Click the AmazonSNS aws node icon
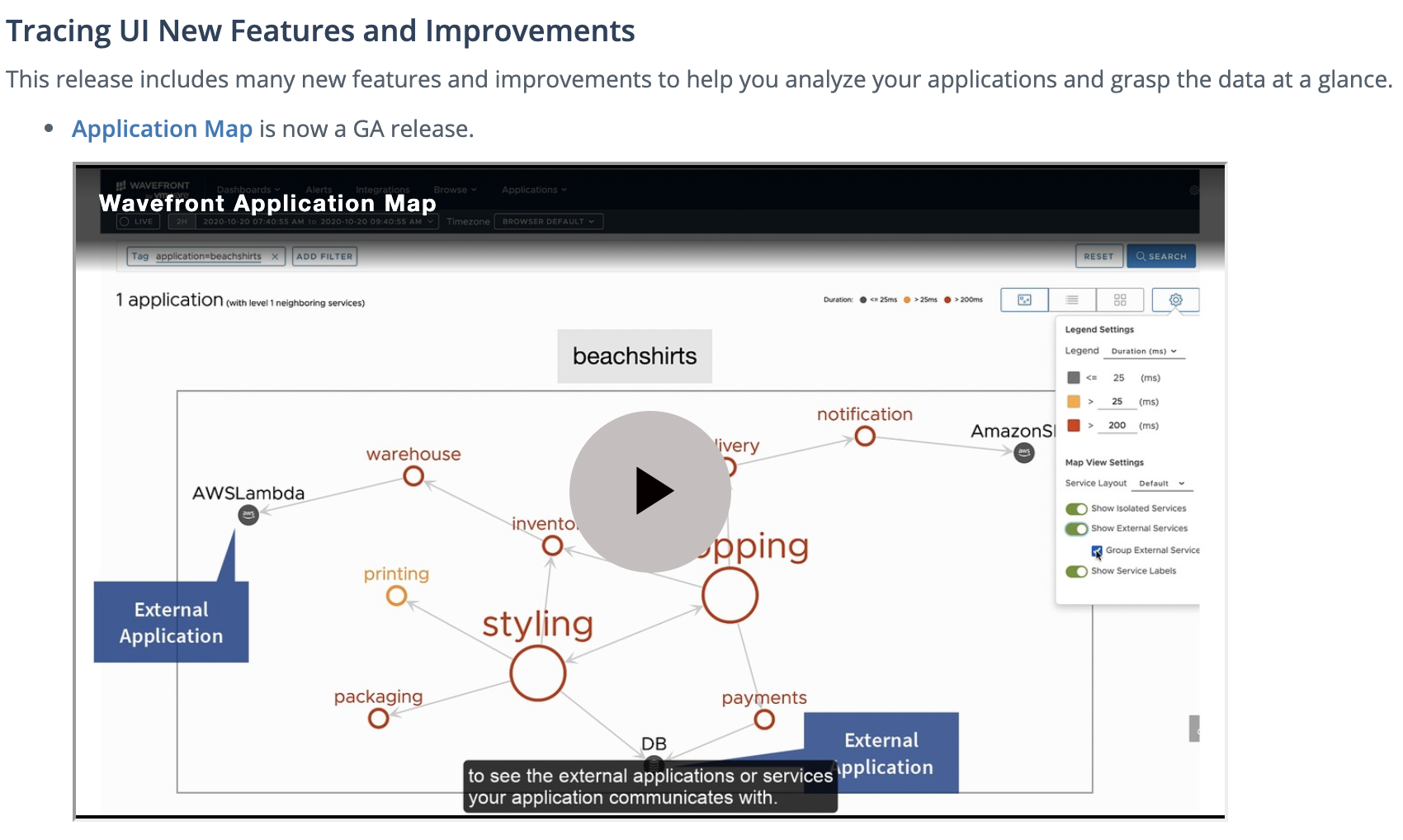Viewport: 1403px width, 840px height. point(1024,452)
